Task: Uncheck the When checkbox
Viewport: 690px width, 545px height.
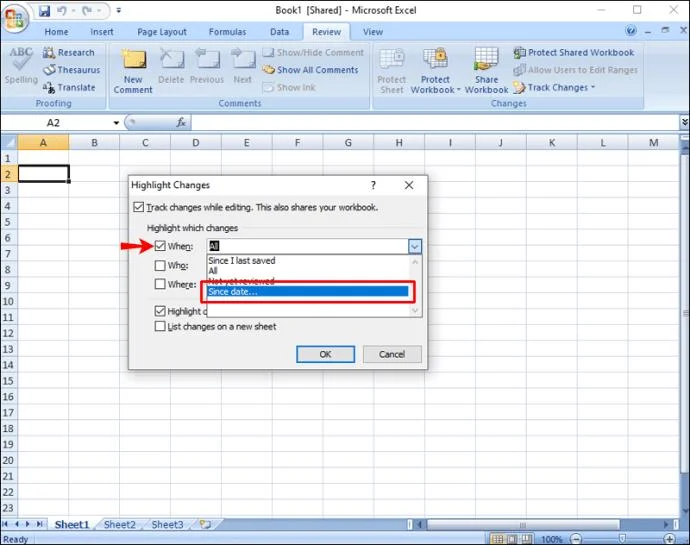Action: pos(160,246)
